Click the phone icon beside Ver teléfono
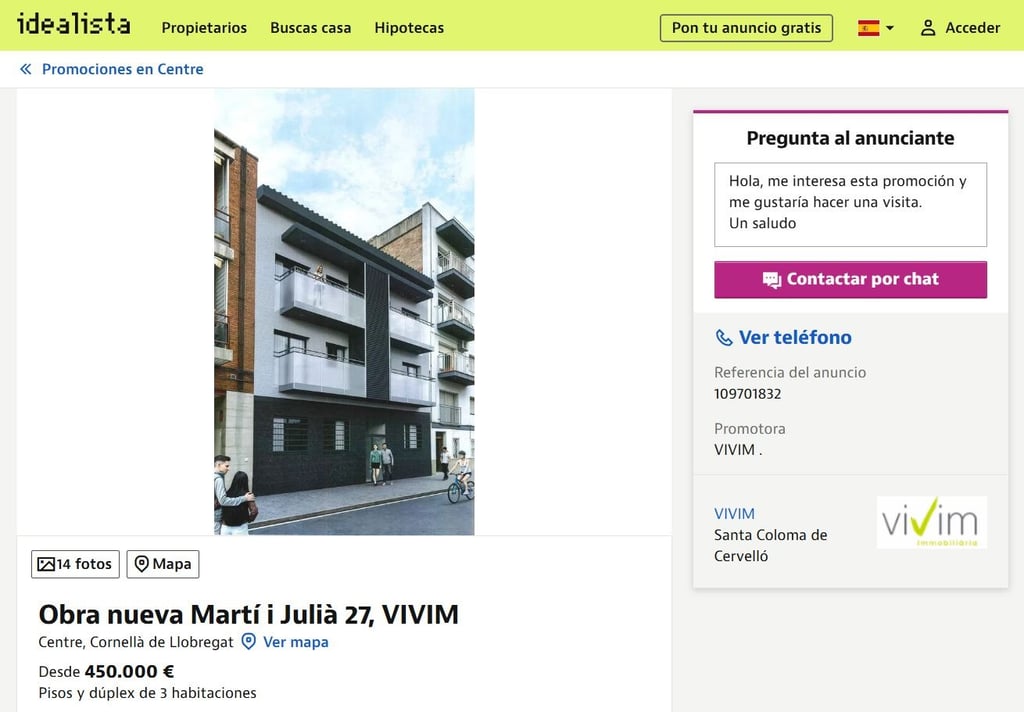The width and height of the screenshot is (1024, 712). pos(724,338)
